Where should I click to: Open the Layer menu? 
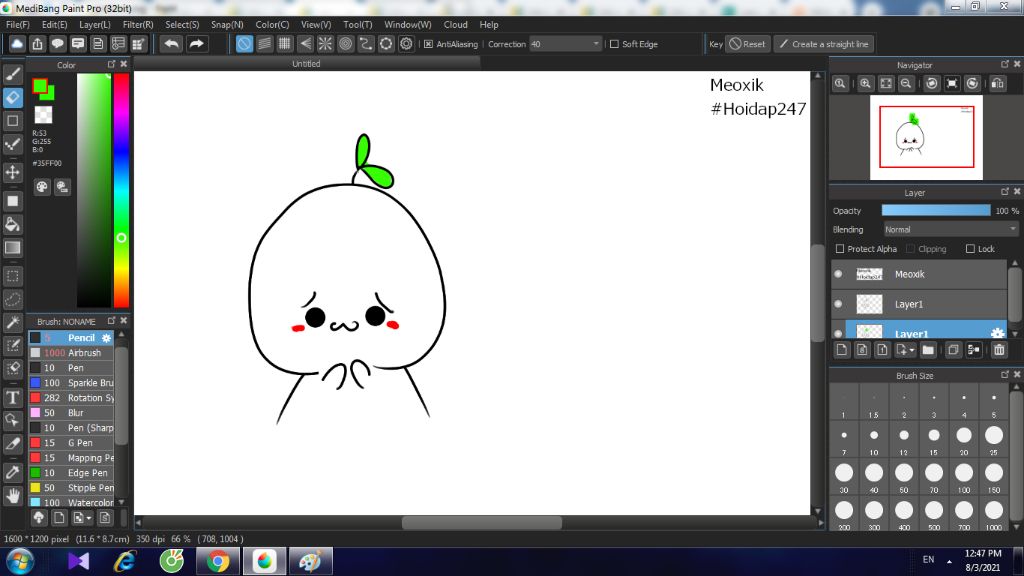95,25
